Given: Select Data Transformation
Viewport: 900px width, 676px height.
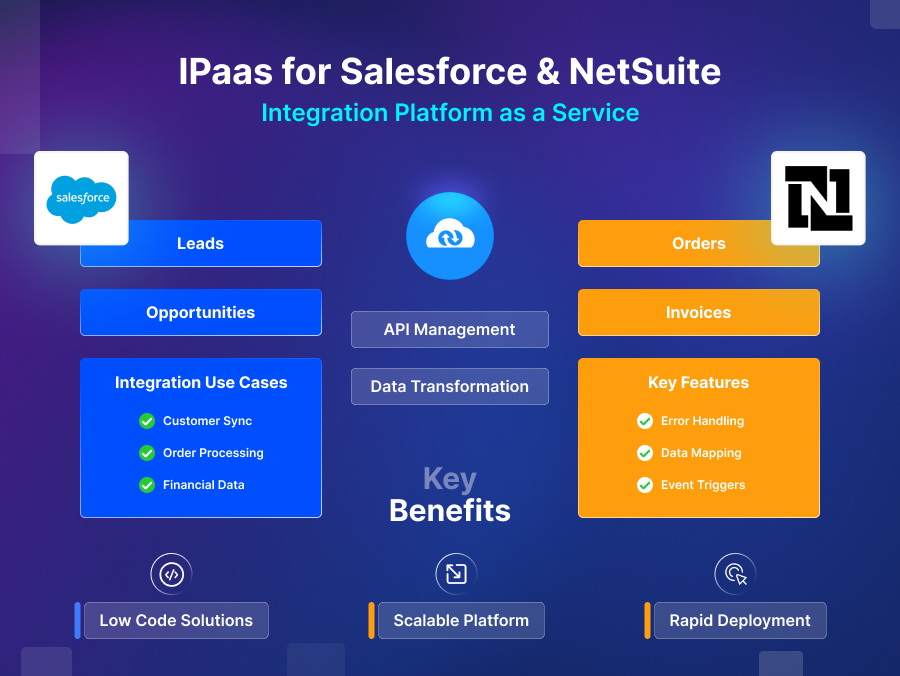Looking at the screenshot, I should tap(450, 386).
